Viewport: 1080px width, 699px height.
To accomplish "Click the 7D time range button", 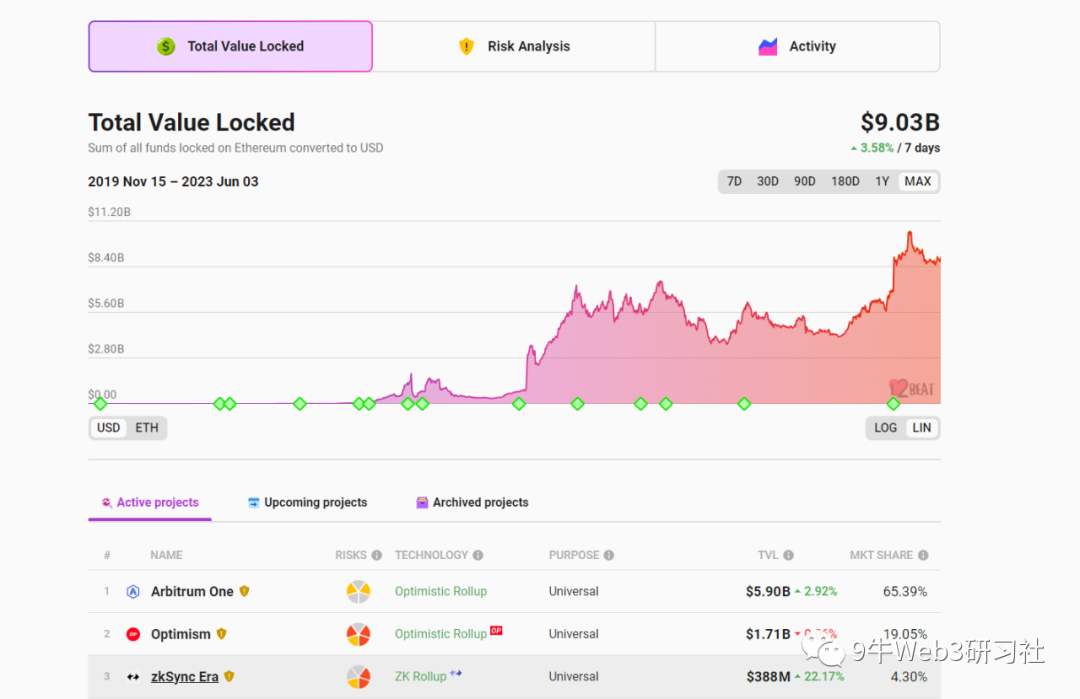I will point(734,181).
